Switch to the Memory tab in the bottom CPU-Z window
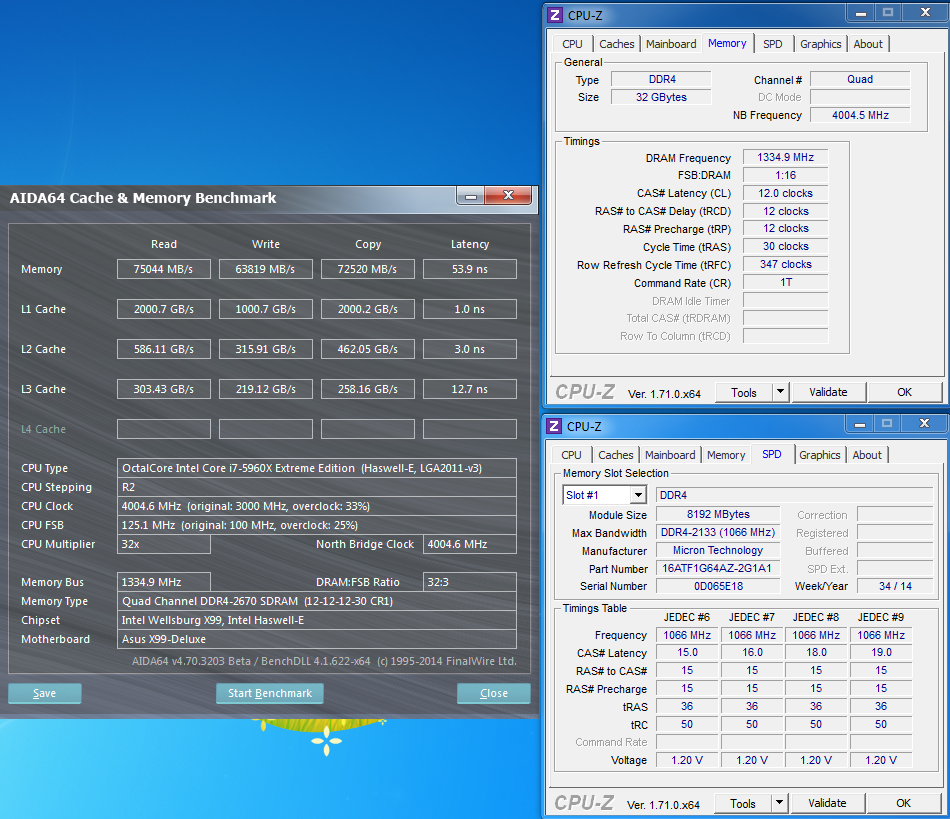The image size is (950, 819). coord(726,455)
